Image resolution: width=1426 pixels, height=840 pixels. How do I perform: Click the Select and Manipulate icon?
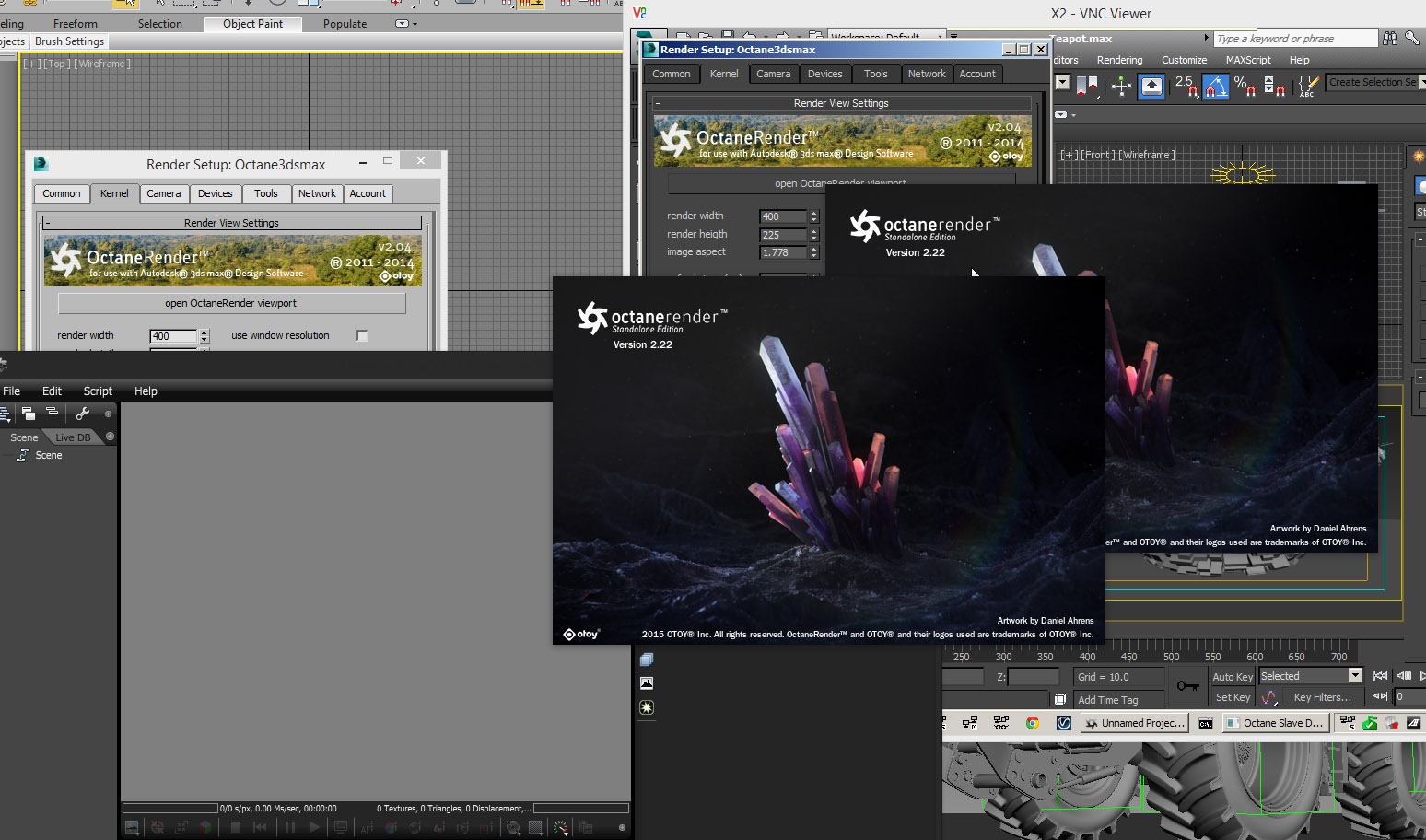[1121, 86]
